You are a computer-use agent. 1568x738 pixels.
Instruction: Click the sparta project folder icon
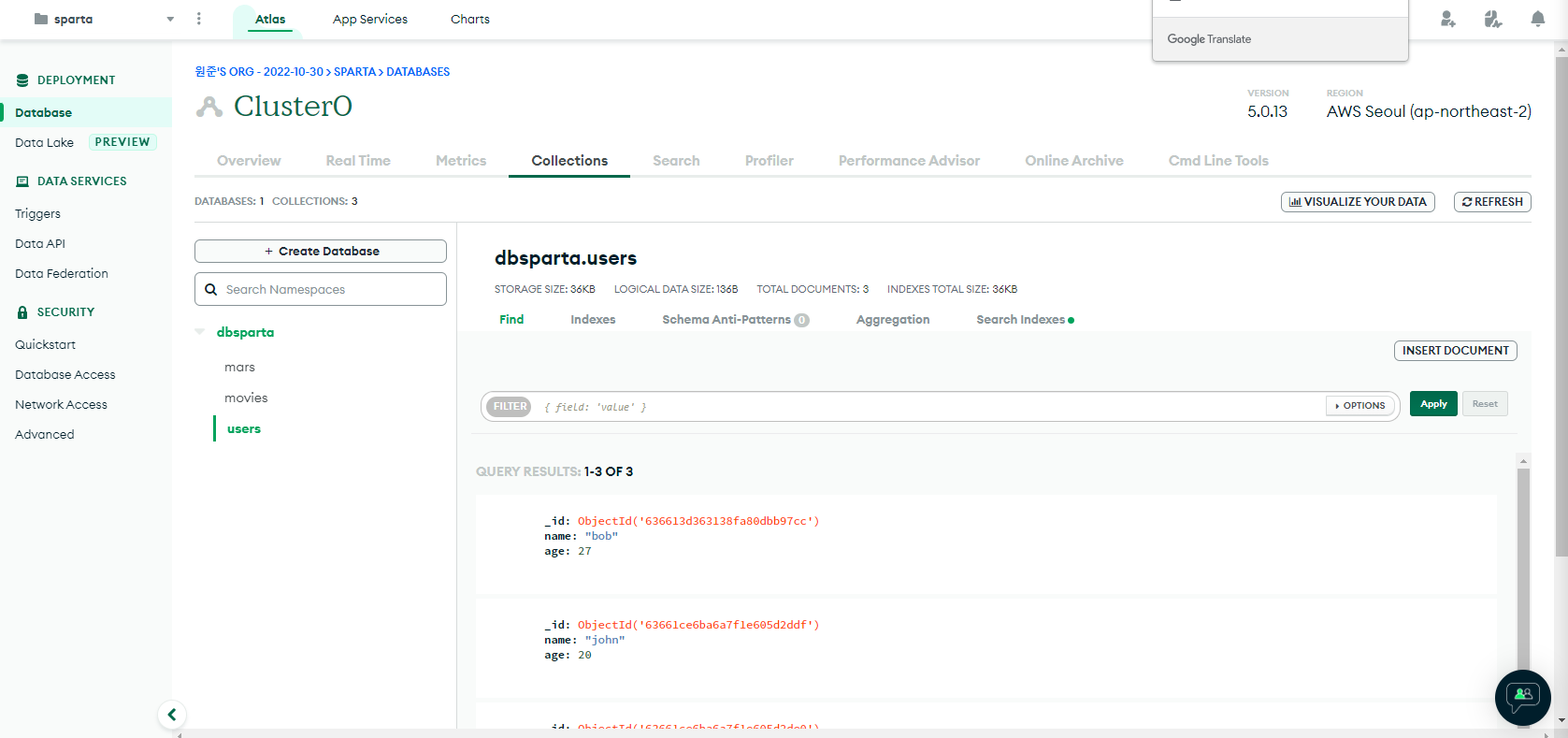pyautogui.click(x=40, y=19)
